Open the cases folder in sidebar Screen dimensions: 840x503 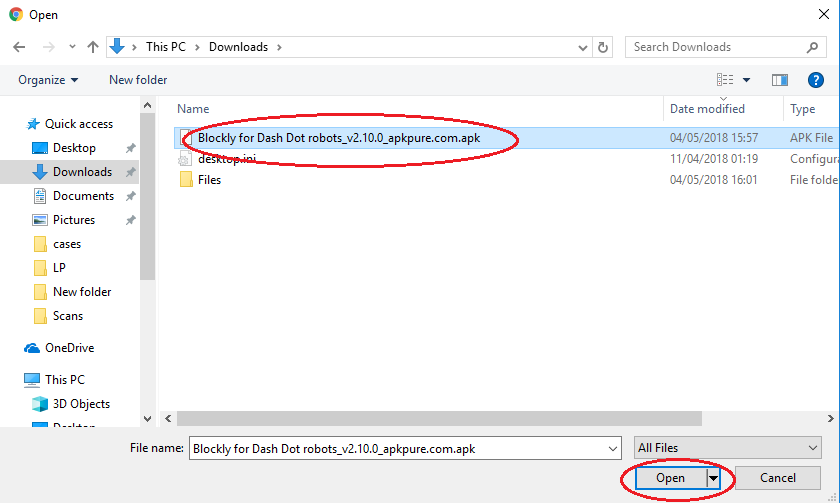67,244
